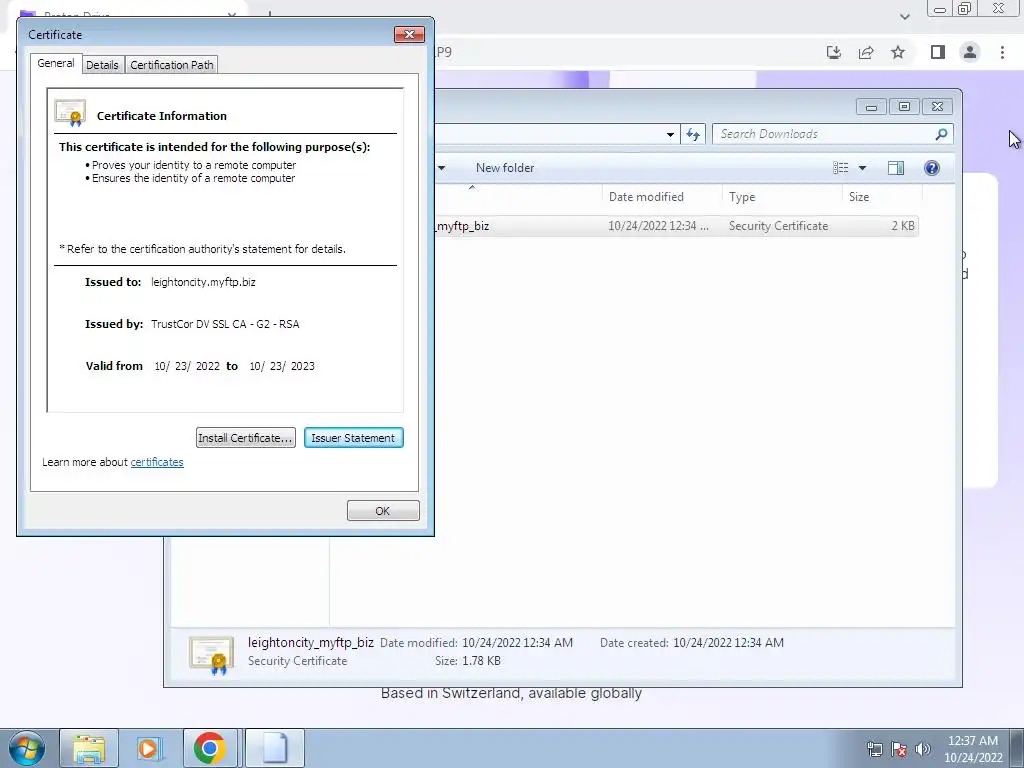Click in the Search Downloads field
The image size is (1024, 768).
point(824,134)
